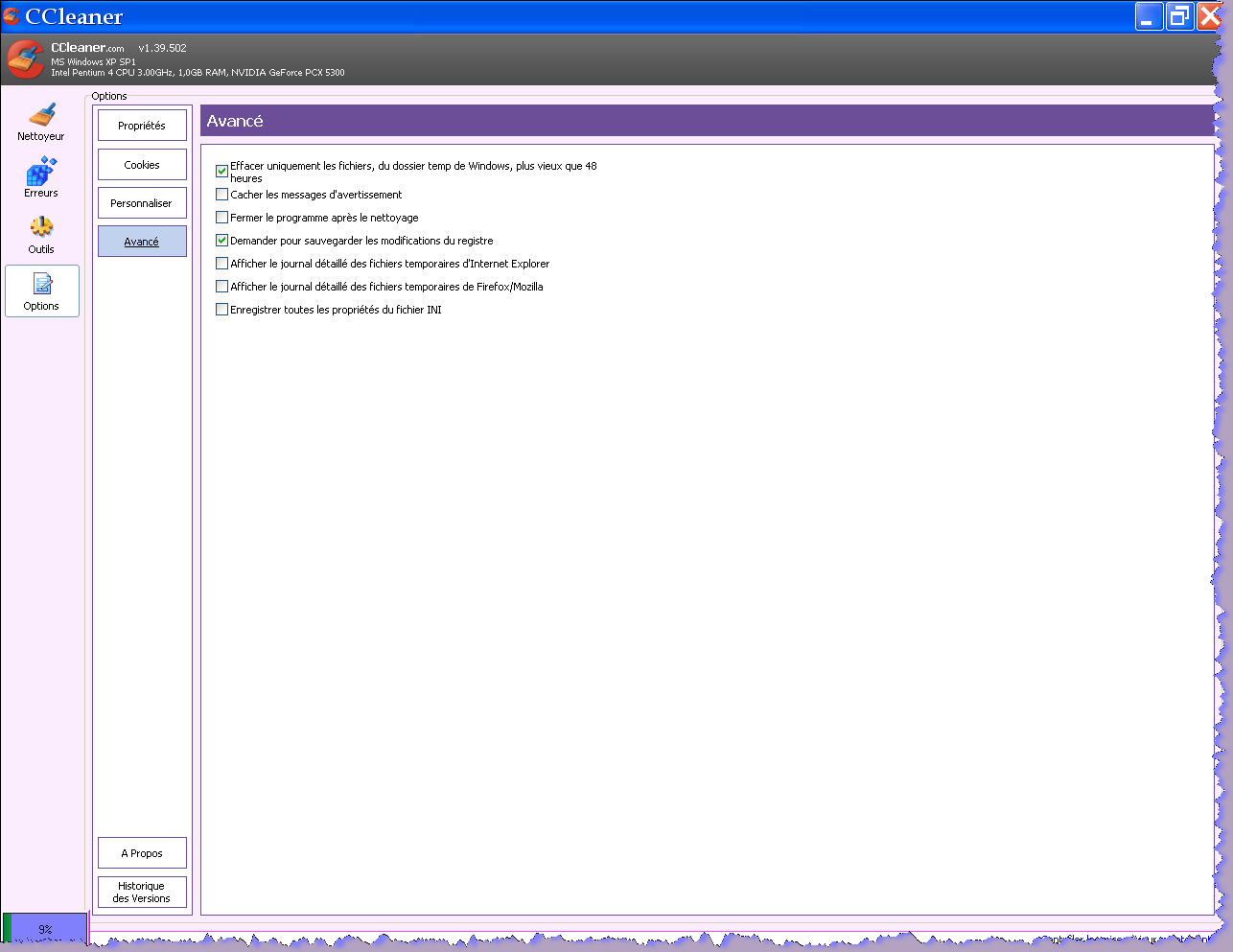Tick Enregistrer toutes les propriétés du fichier INI
1233x952 pixels.
click(x=222, y=310)
